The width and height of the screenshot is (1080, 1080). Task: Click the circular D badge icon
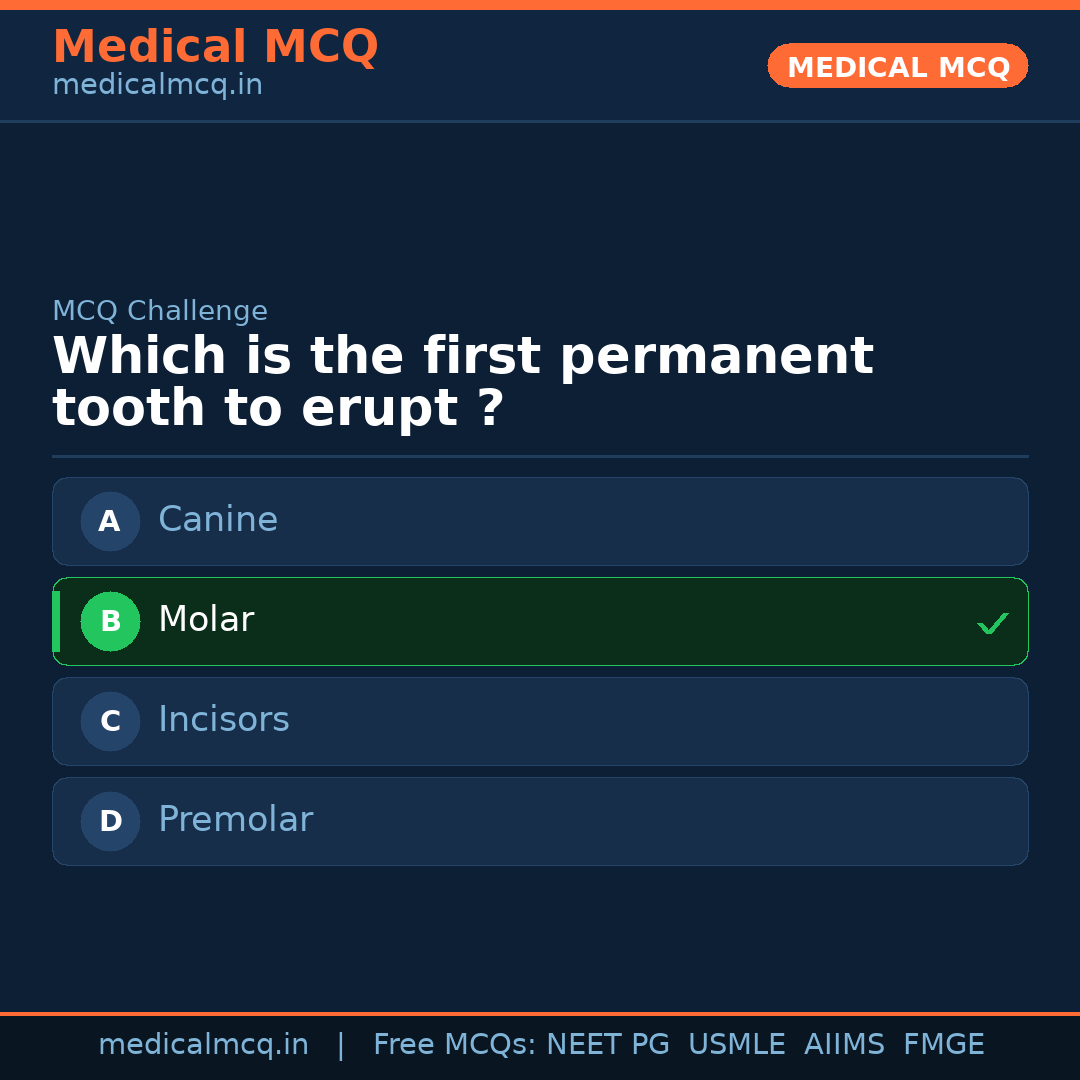pos(110,821)
